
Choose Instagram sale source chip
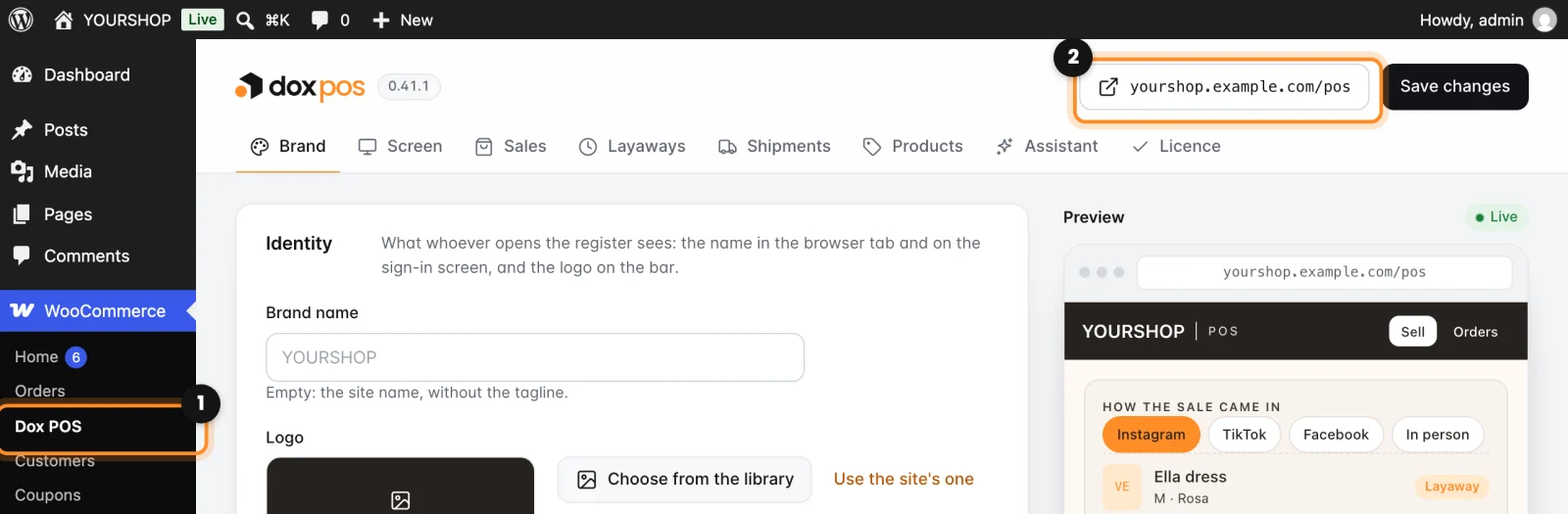point(1151,434)
